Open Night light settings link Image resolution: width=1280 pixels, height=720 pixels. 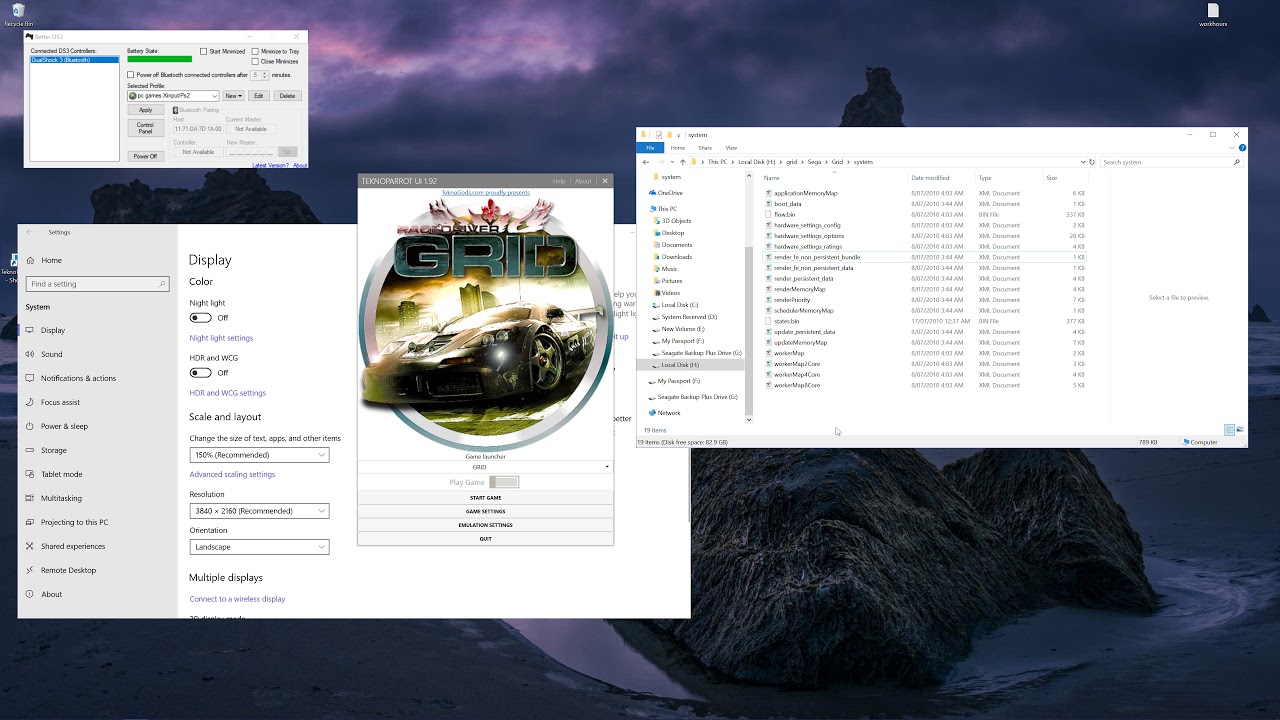coord(221,338)
